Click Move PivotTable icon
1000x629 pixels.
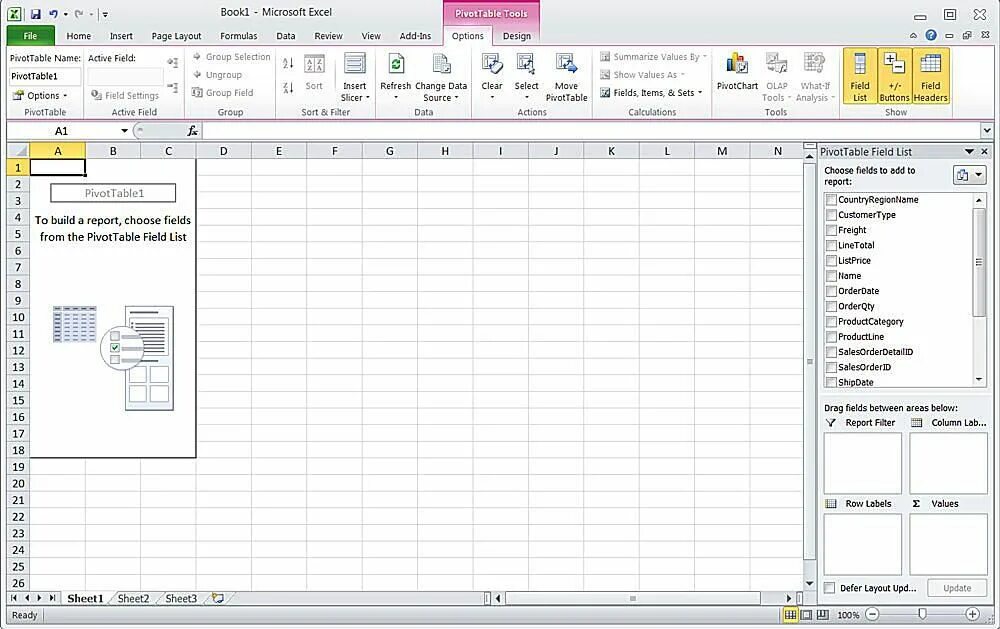(566, 64)
